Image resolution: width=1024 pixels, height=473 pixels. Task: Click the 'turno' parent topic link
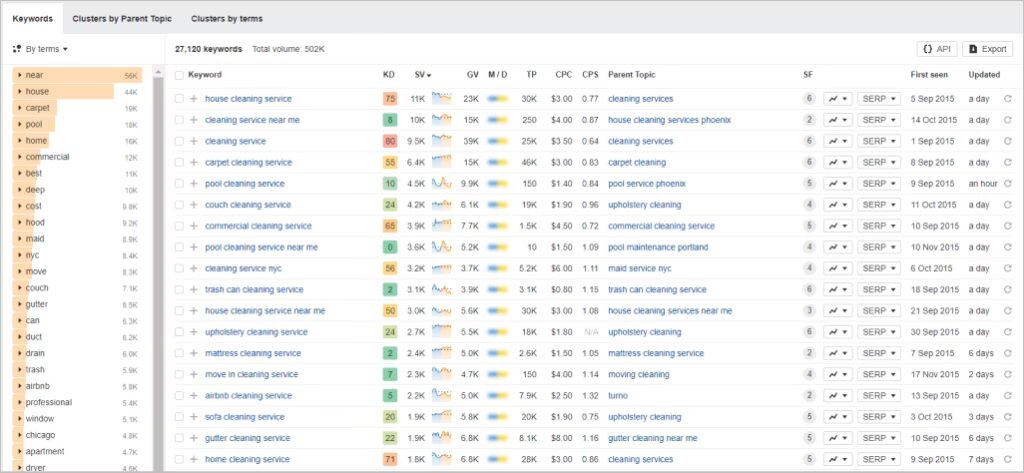pyautogui.click(x=618, y=396)
